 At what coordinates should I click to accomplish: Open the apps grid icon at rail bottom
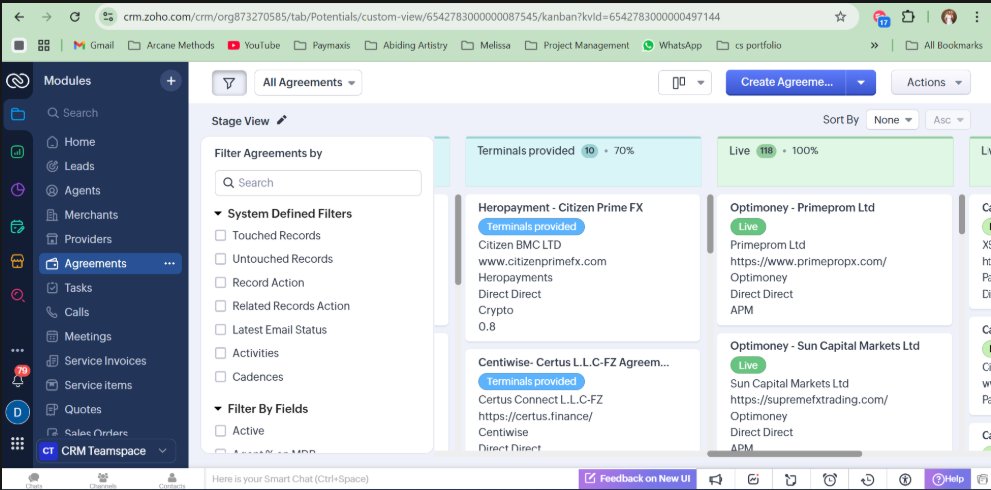(18, 444)
